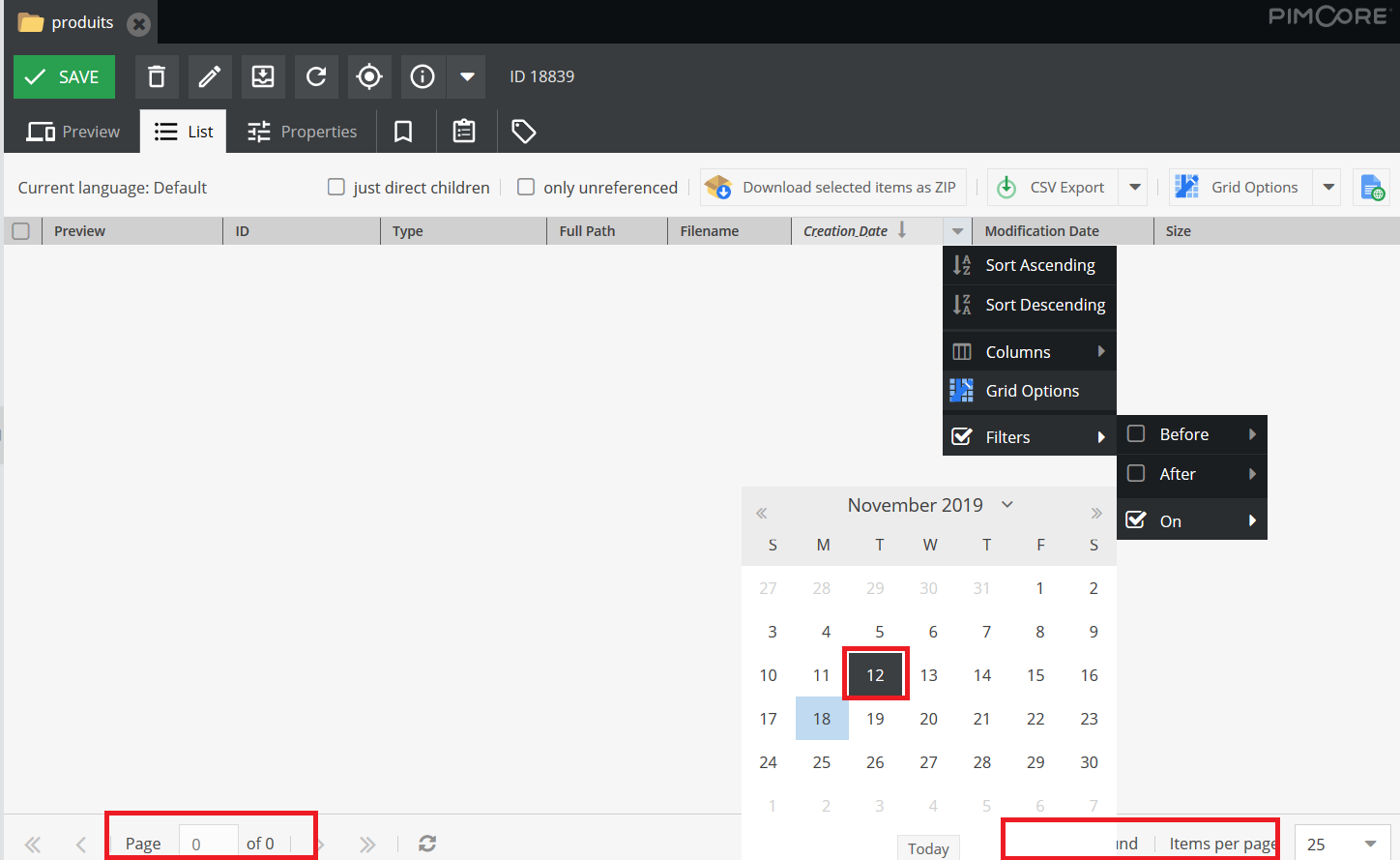This screenshot has height=860, width=1400.
Task: Open the Items per page dropdown showing 25
Action: (1342, 844)
